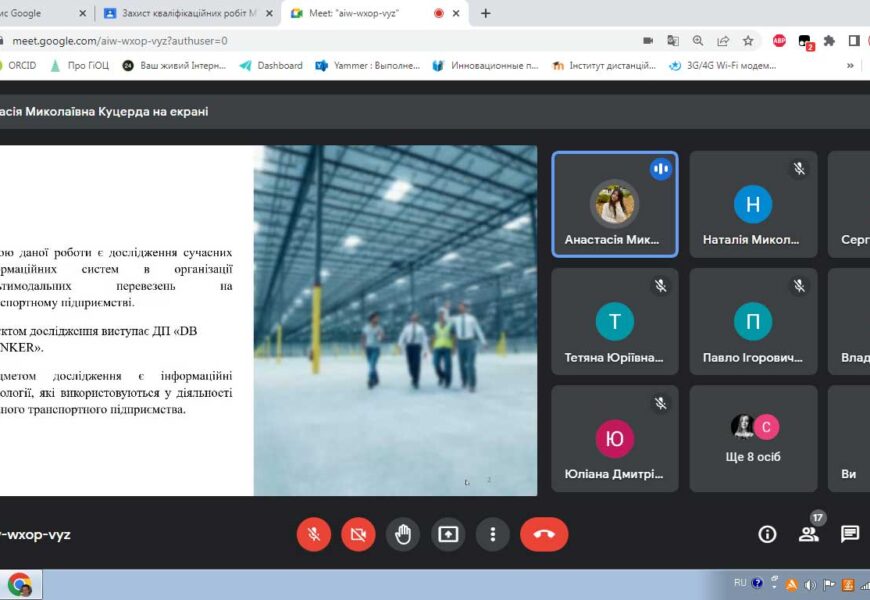The width and height of the screenshot is (870, 600).
Task: Click the Present now screen share icon
Action: click(x=448, y=534)
